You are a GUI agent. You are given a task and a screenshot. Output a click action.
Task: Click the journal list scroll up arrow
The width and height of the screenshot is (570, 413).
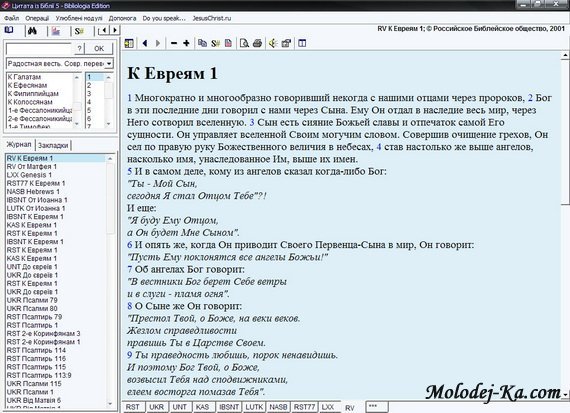(x=110, y=159)
